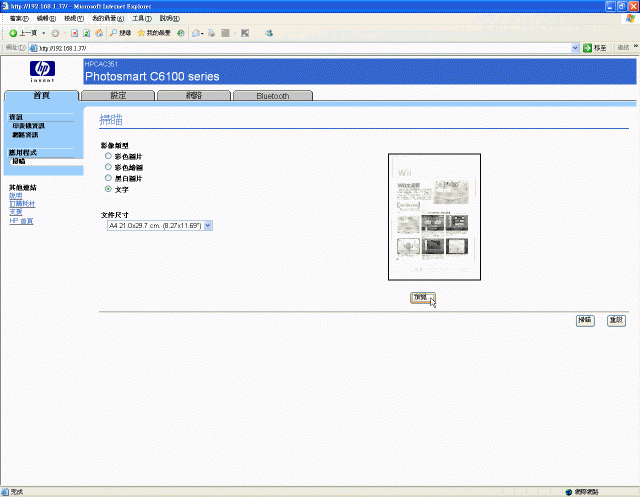Viewport: 640px width, 497px height.
Task: Click the 連結 Links toolbar label
Action: 623,48
